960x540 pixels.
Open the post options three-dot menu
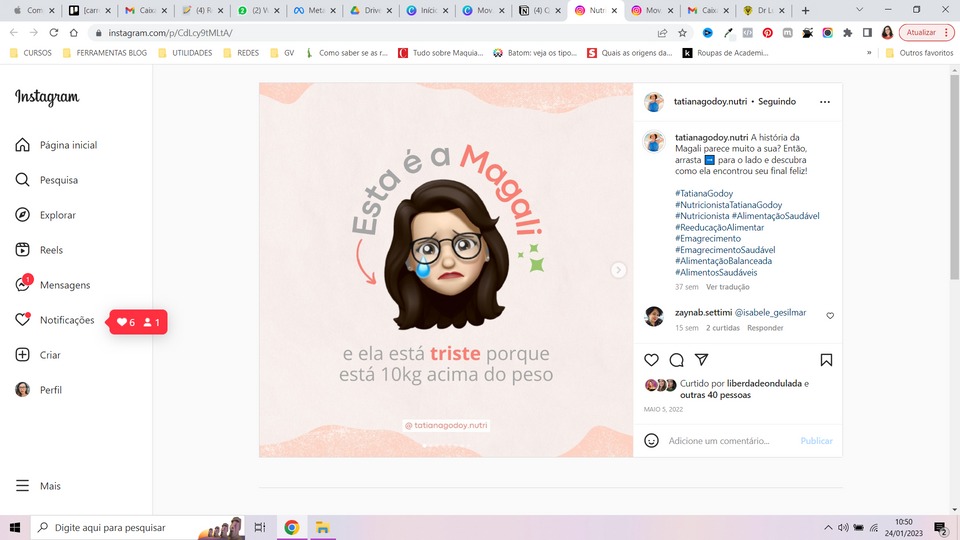pyautogui.click(x=824, y=102)
